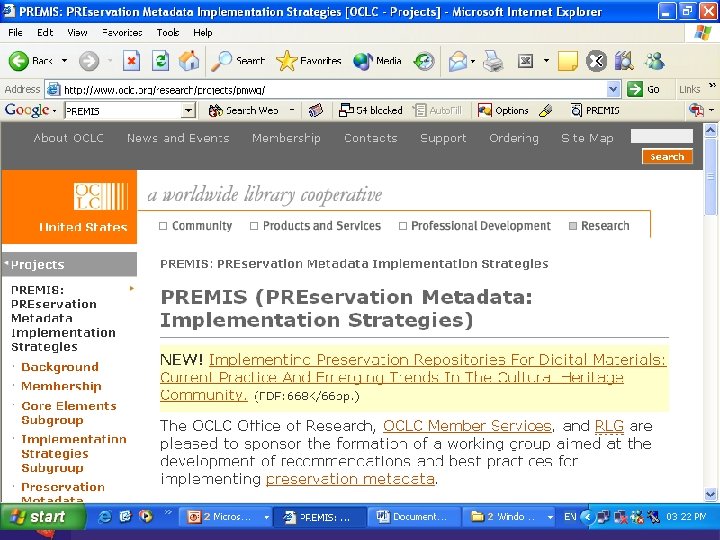Open the Background sidebar link
This screenshot has height=540, width=720.
60,367
